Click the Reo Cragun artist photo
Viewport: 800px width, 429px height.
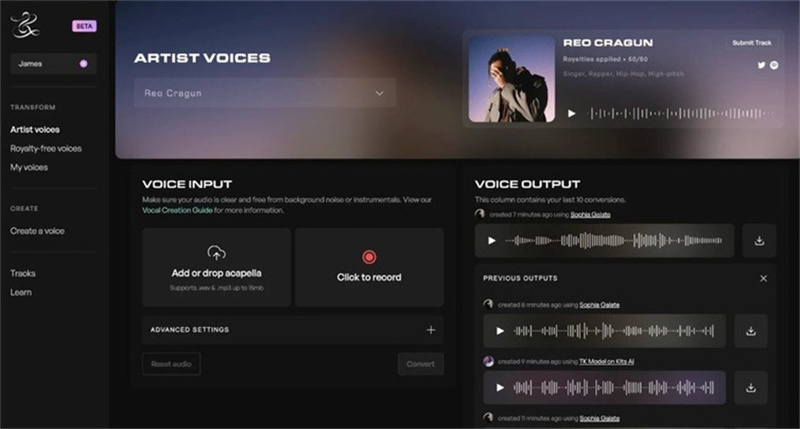512,79
